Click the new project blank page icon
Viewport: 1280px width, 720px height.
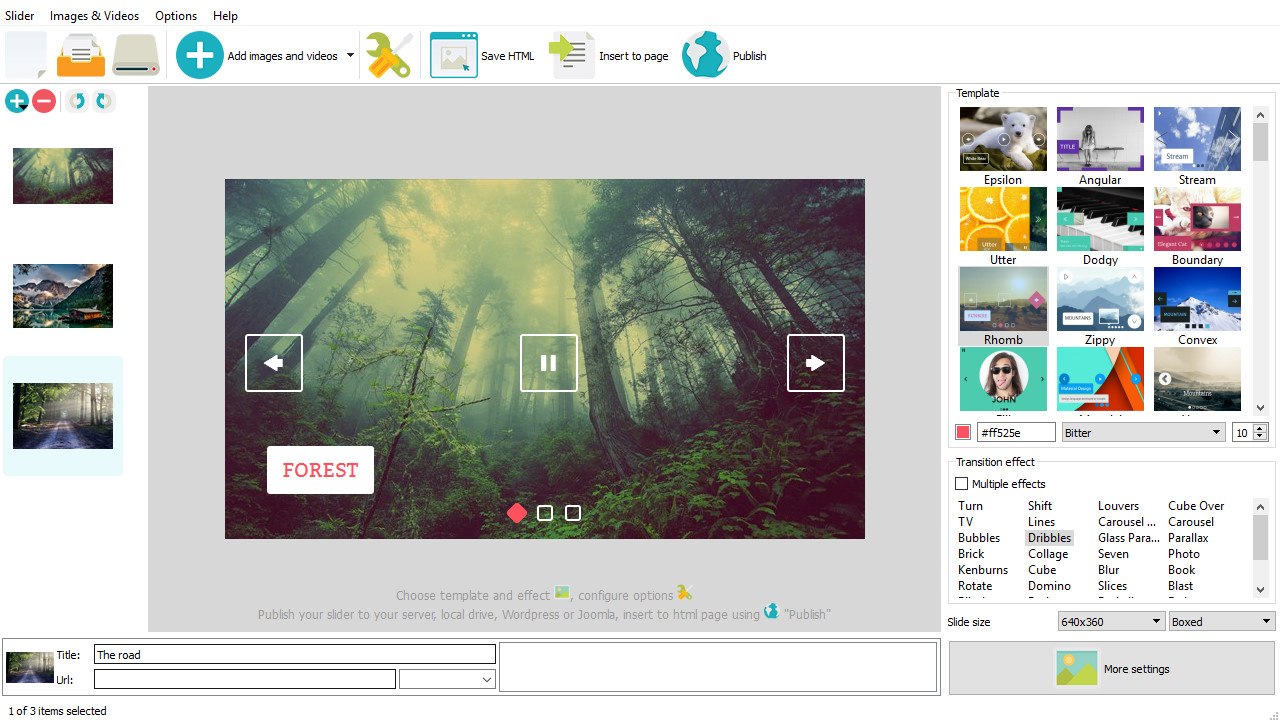pos(26,55)
